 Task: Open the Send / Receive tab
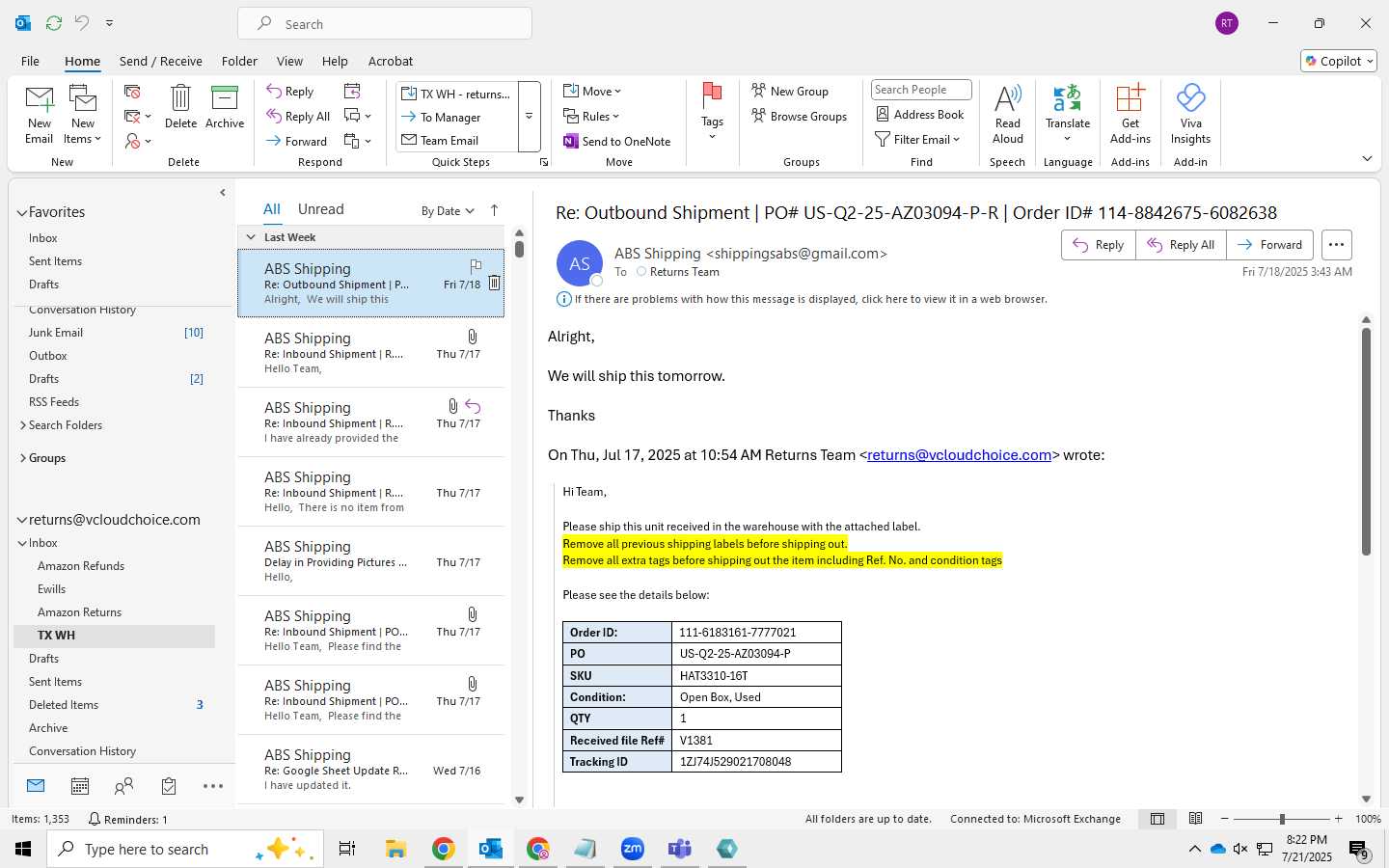click(x=161, y=61)
